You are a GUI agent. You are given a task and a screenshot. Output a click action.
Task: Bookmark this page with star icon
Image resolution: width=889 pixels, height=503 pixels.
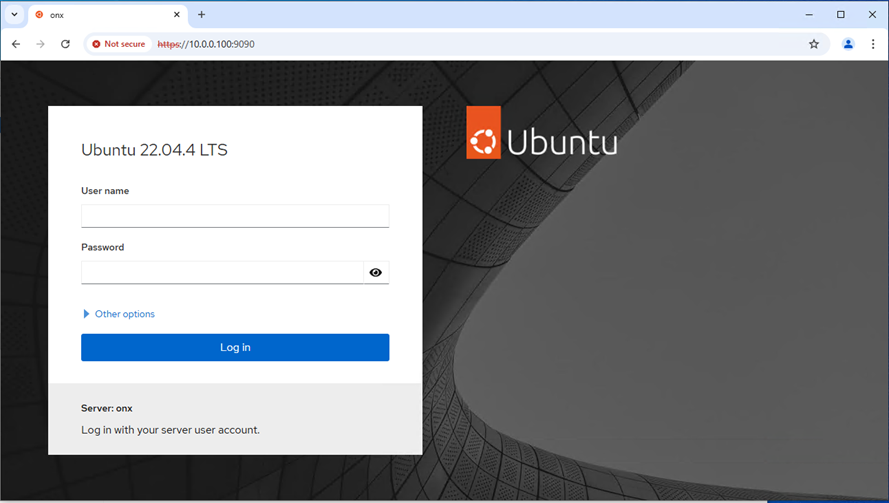814,44
